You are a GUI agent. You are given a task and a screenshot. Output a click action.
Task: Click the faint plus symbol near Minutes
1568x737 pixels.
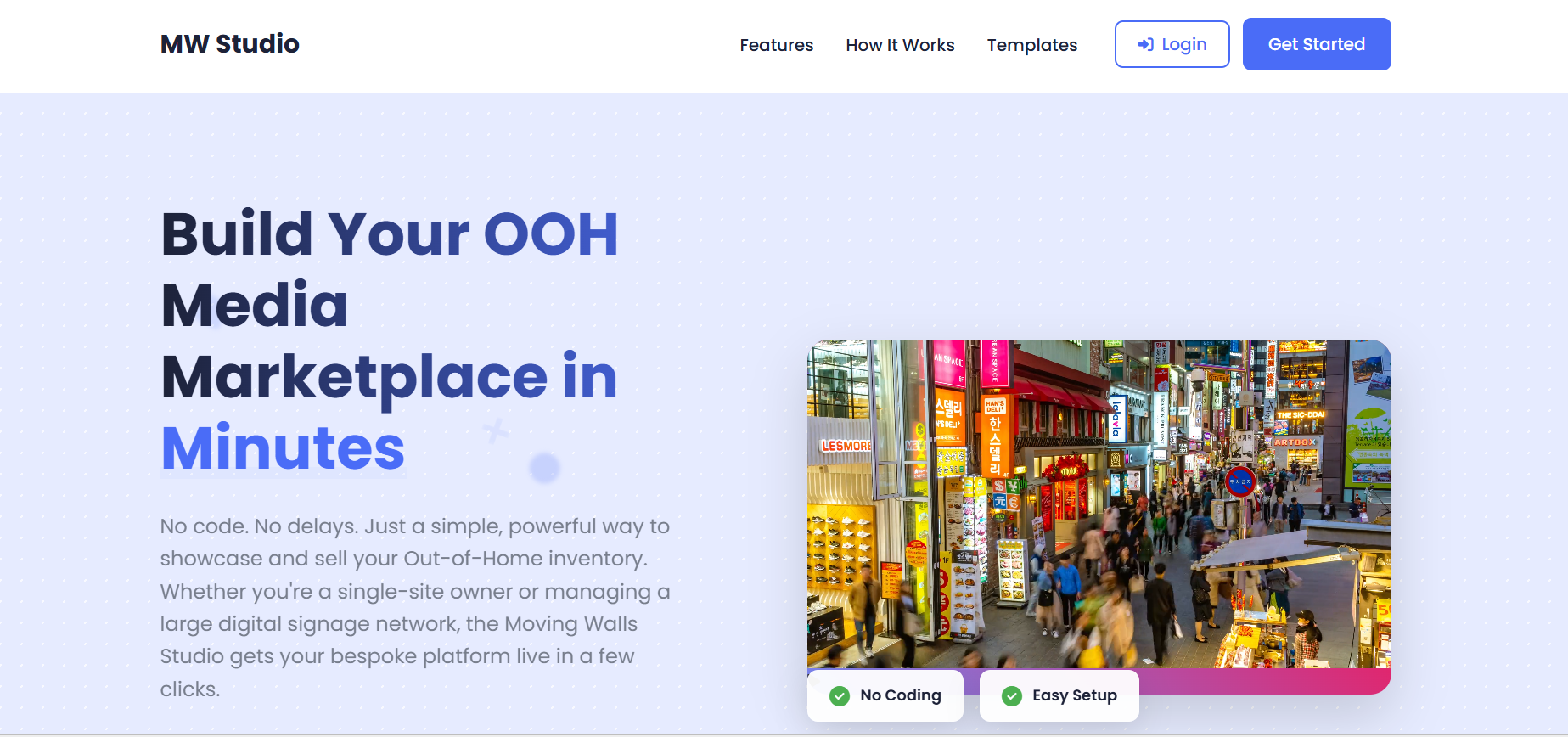click(x=496, y=431)
